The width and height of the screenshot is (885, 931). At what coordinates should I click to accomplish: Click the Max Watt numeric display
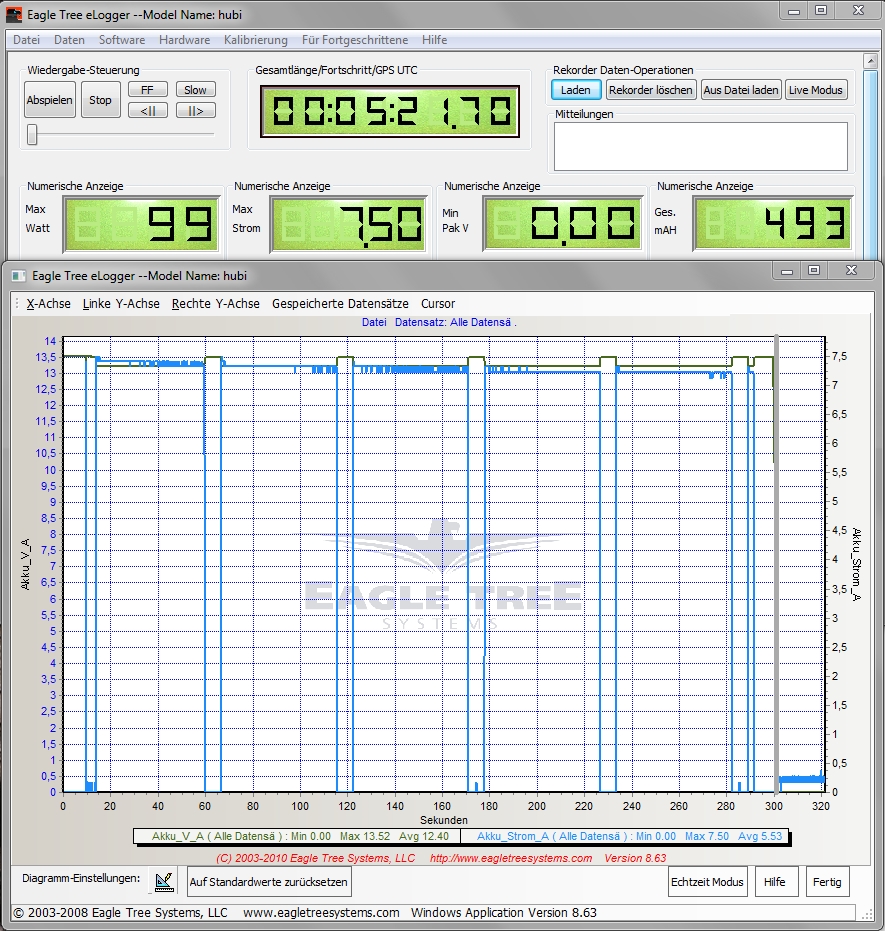141,224
